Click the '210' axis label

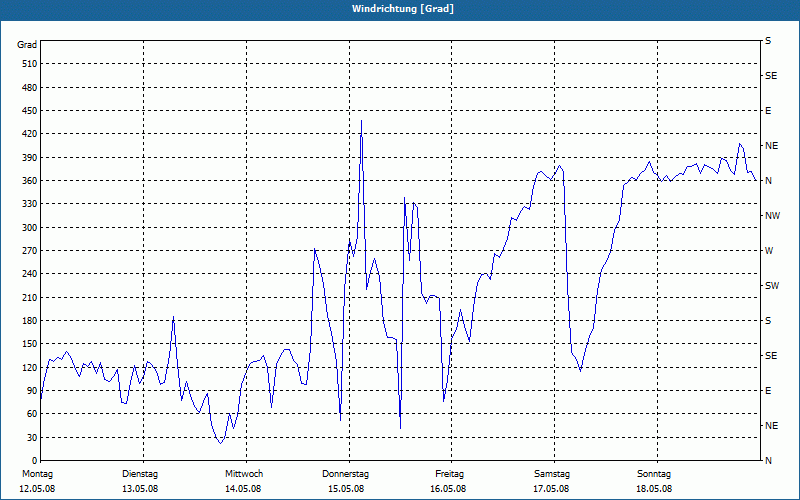[30, 297]
